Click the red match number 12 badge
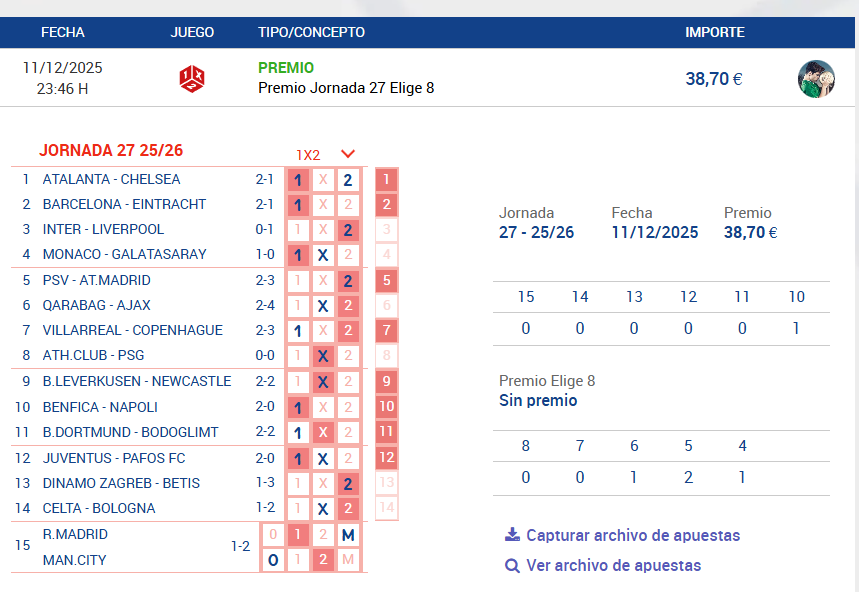The width and height of the screenshot is (859, 592). 386,458
